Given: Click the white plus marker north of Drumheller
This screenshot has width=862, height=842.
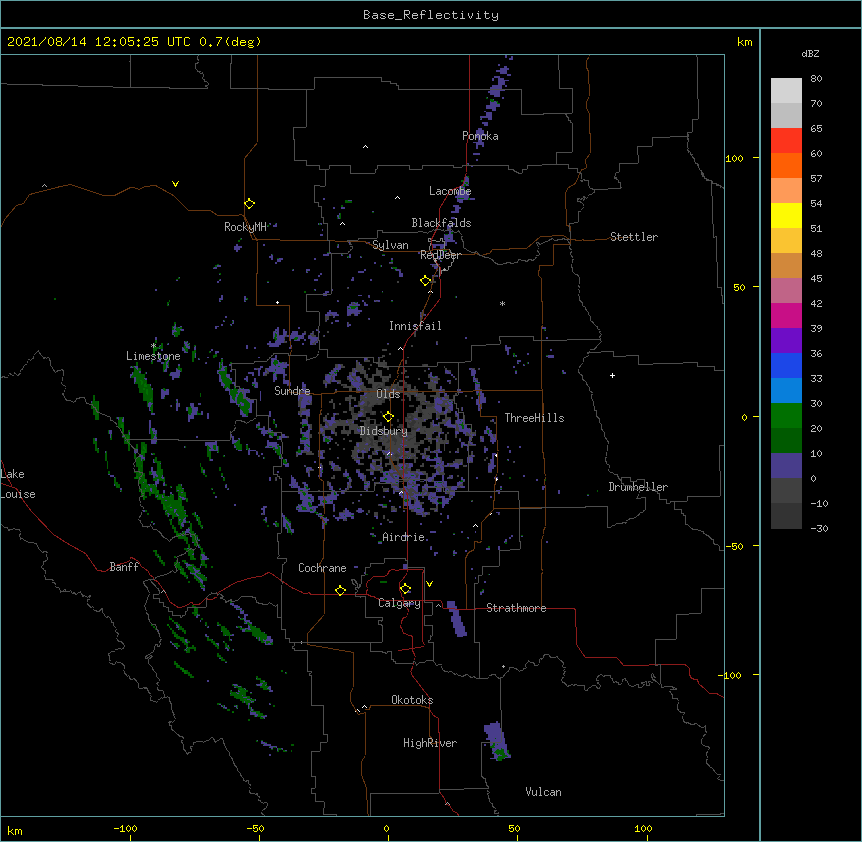Looking at the screenshot, I should click(x=612, y=375).
